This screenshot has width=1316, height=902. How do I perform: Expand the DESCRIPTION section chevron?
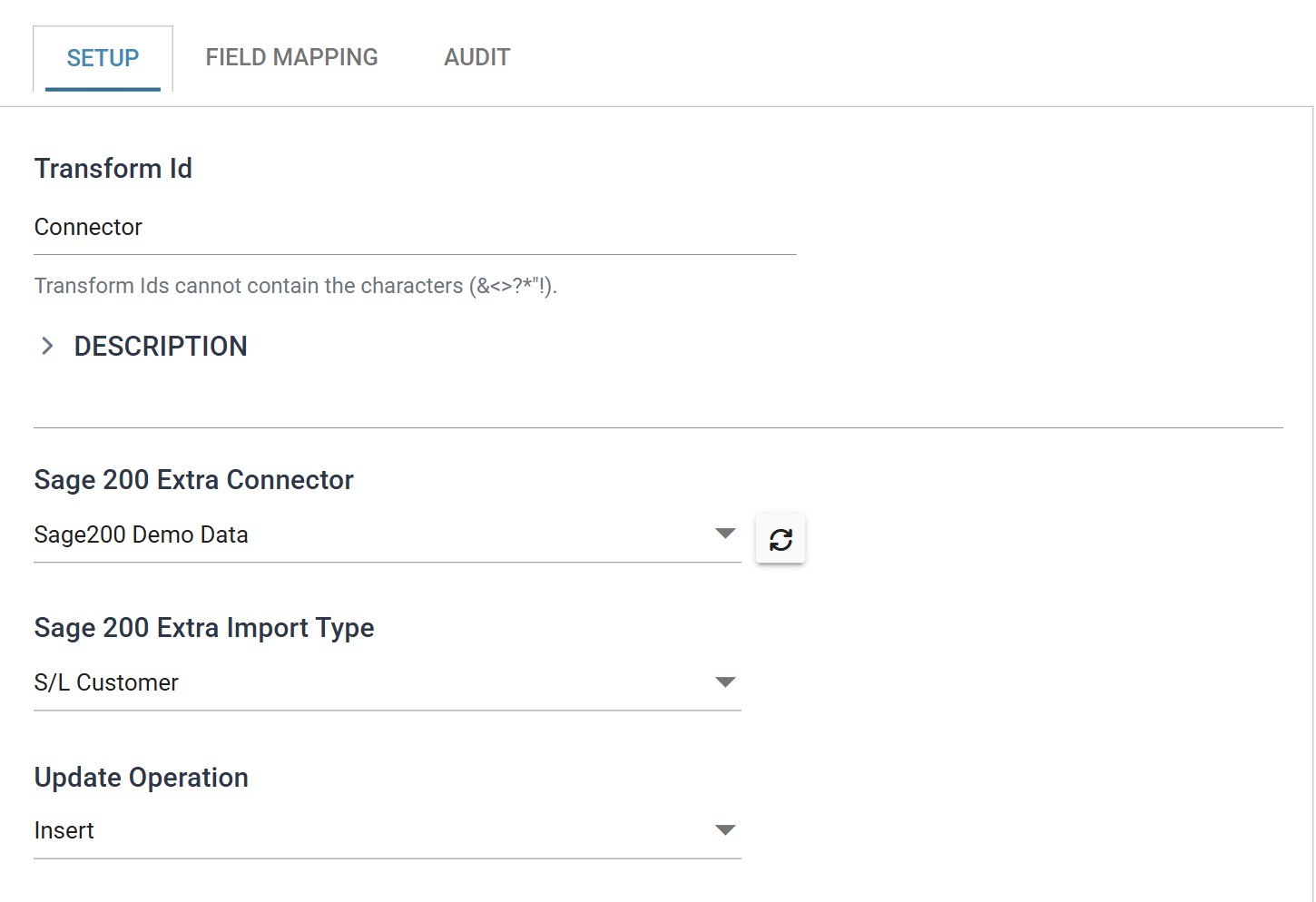point(48,346)
